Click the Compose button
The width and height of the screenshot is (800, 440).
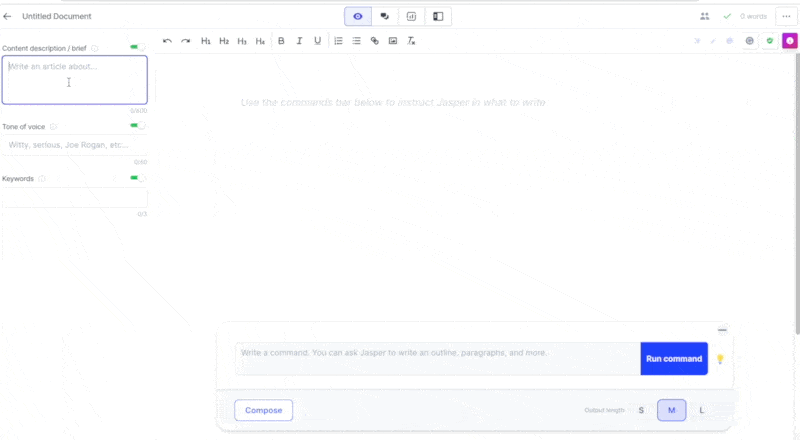(263, 410)
